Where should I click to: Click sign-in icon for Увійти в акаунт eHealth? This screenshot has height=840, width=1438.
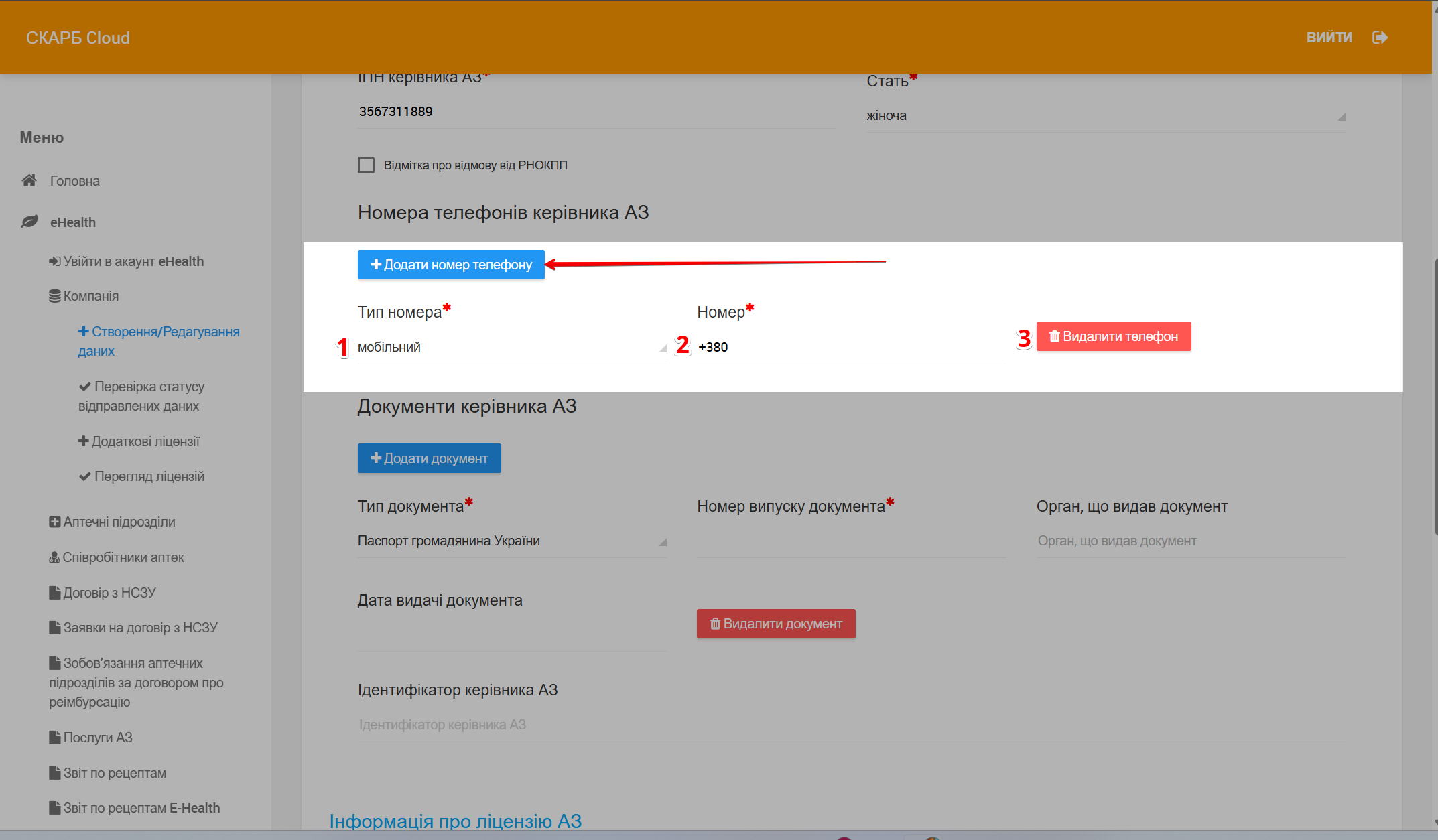[54, 261]
